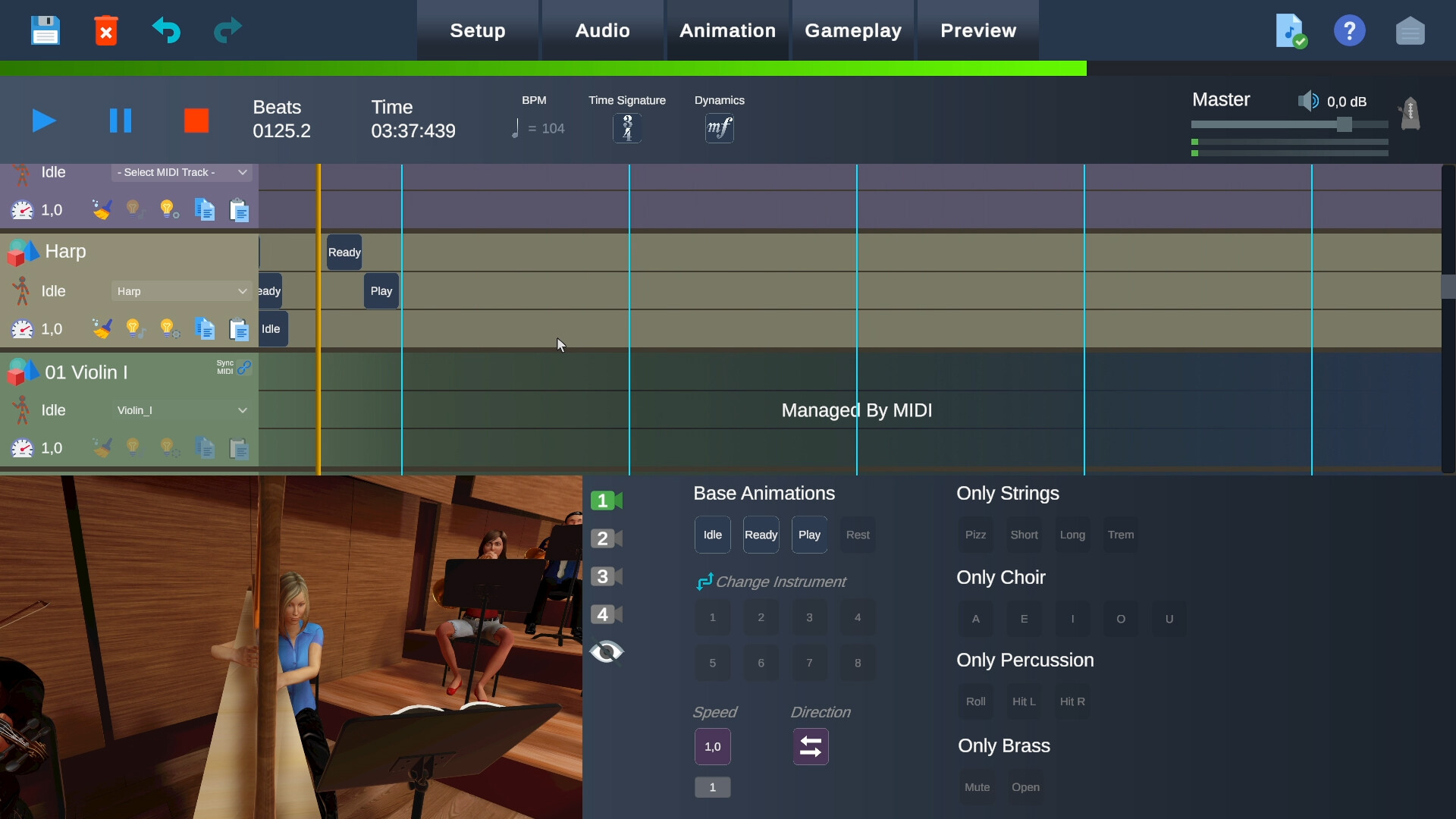Open the help question mark icon
Viewport: 1456px width, 819px height.
(1349, 30)
